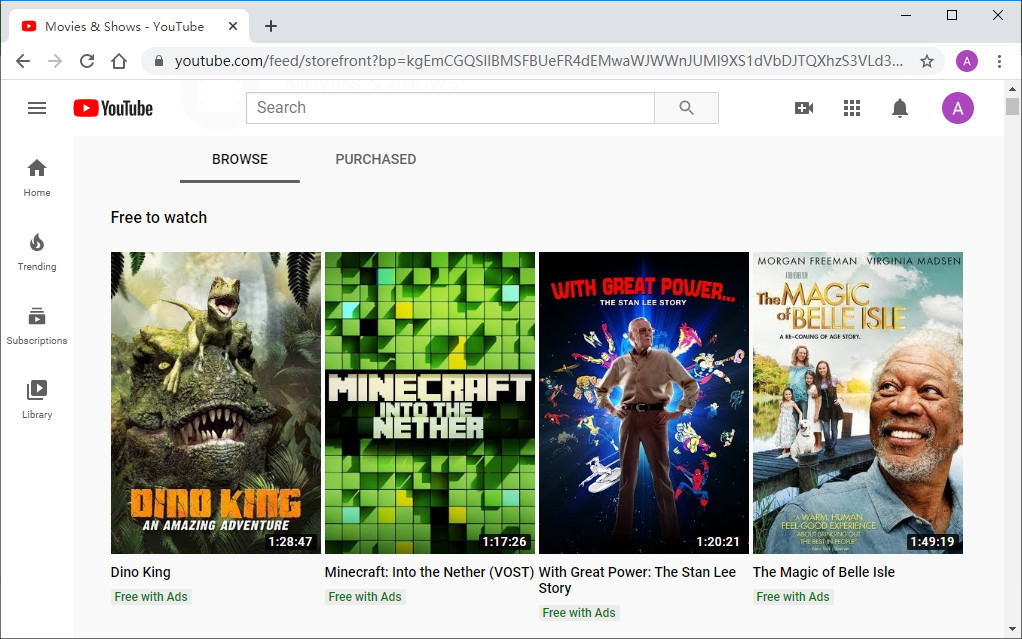Click Free with Ads under Stan Lee Story
This screenshot has width=1022, height=639.
pyautogui.click(x=579, y=613)
